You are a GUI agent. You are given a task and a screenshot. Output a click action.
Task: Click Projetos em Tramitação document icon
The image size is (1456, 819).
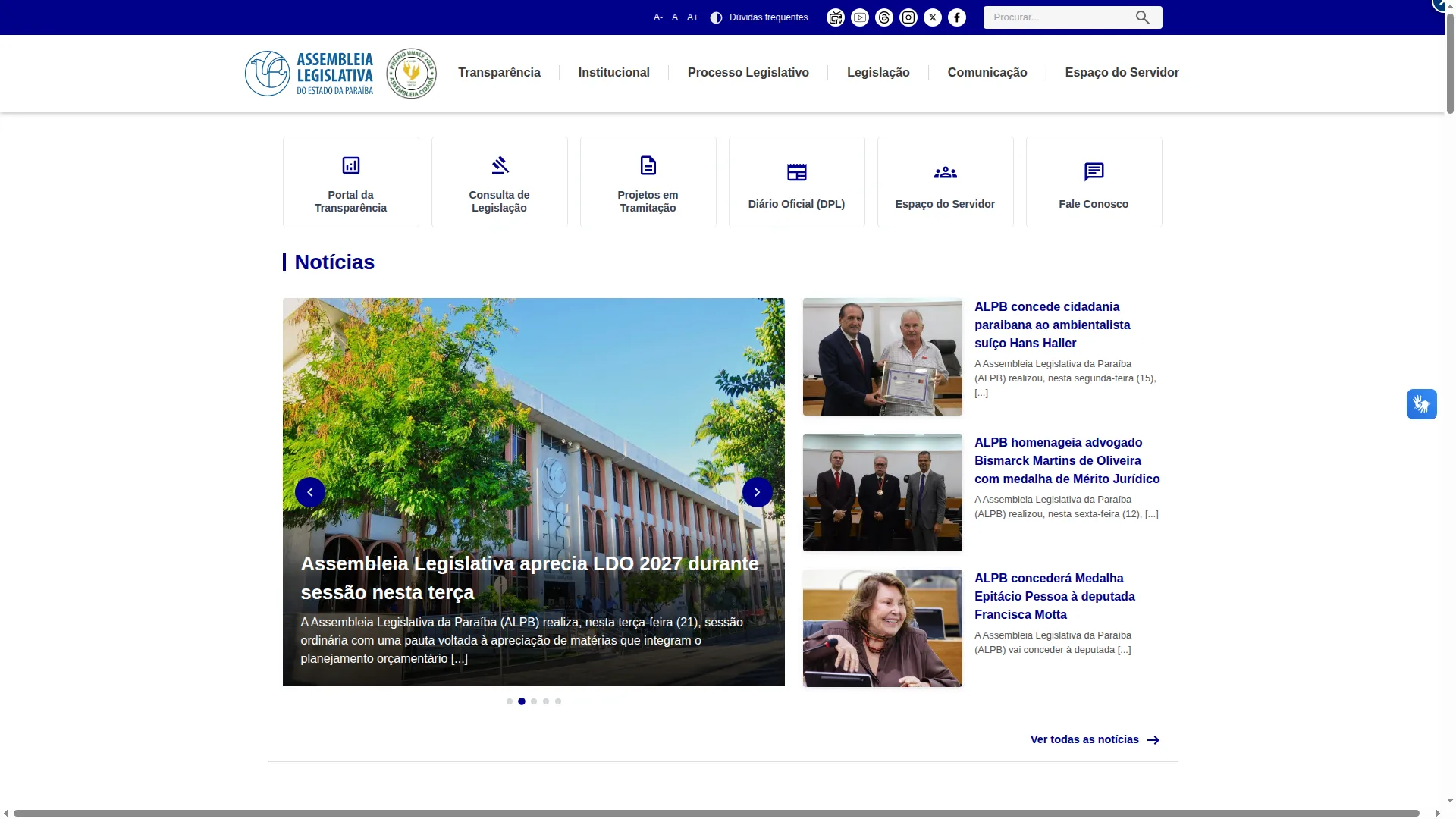pos(648,165)
